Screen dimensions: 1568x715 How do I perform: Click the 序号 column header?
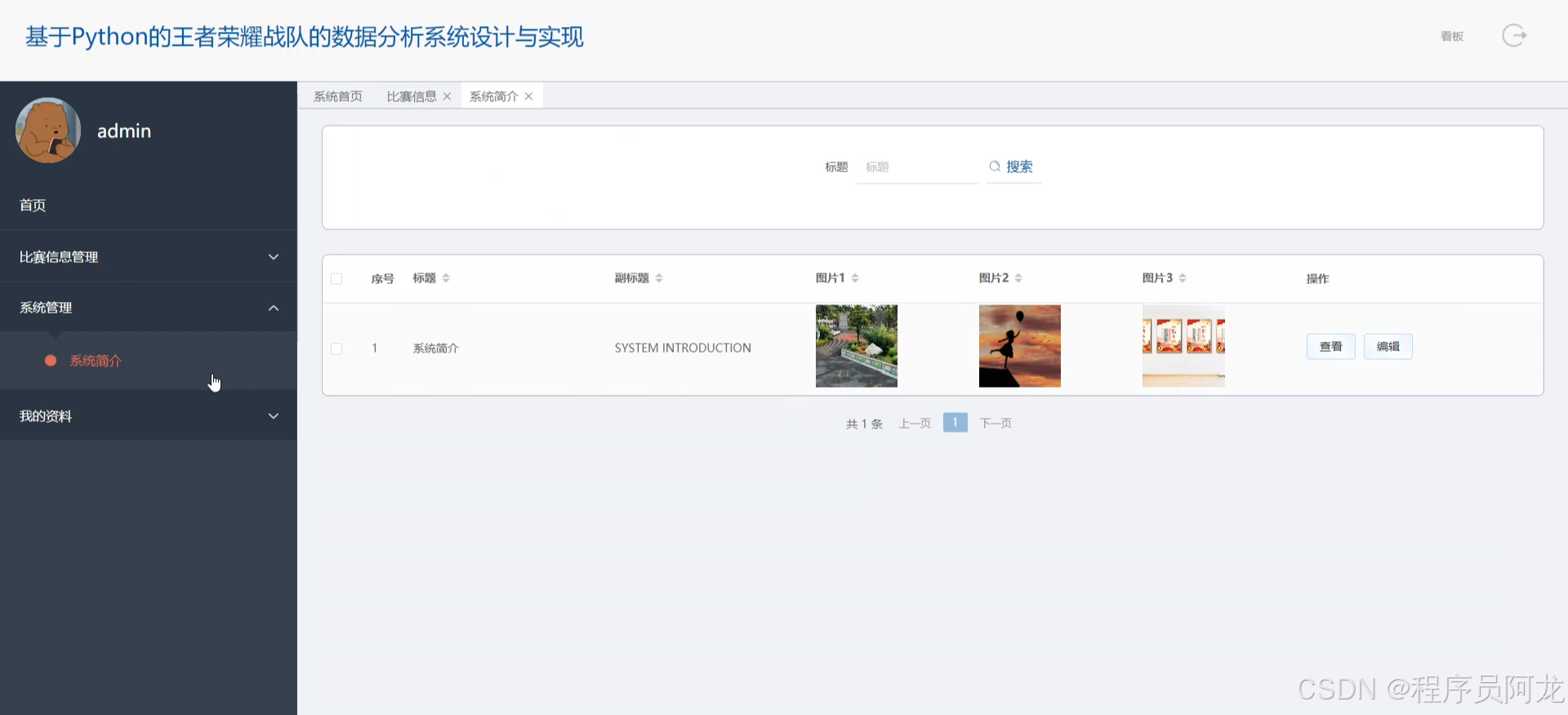382,279
